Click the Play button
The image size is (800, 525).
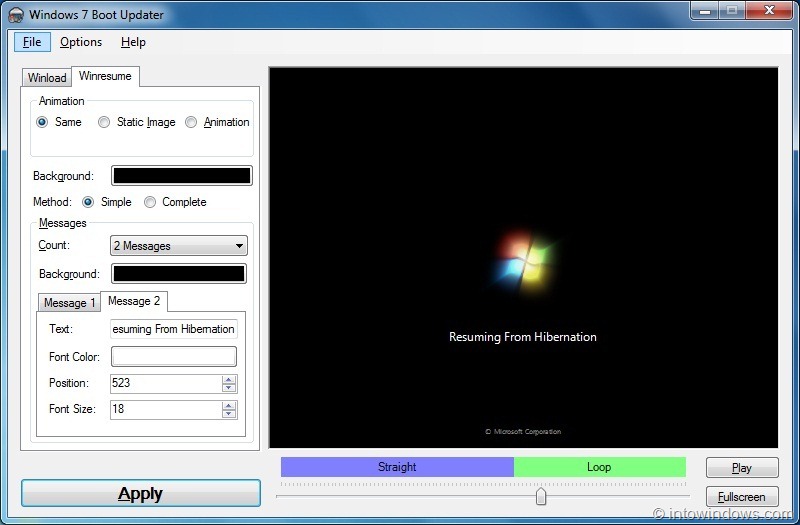(x=742, y=468)
